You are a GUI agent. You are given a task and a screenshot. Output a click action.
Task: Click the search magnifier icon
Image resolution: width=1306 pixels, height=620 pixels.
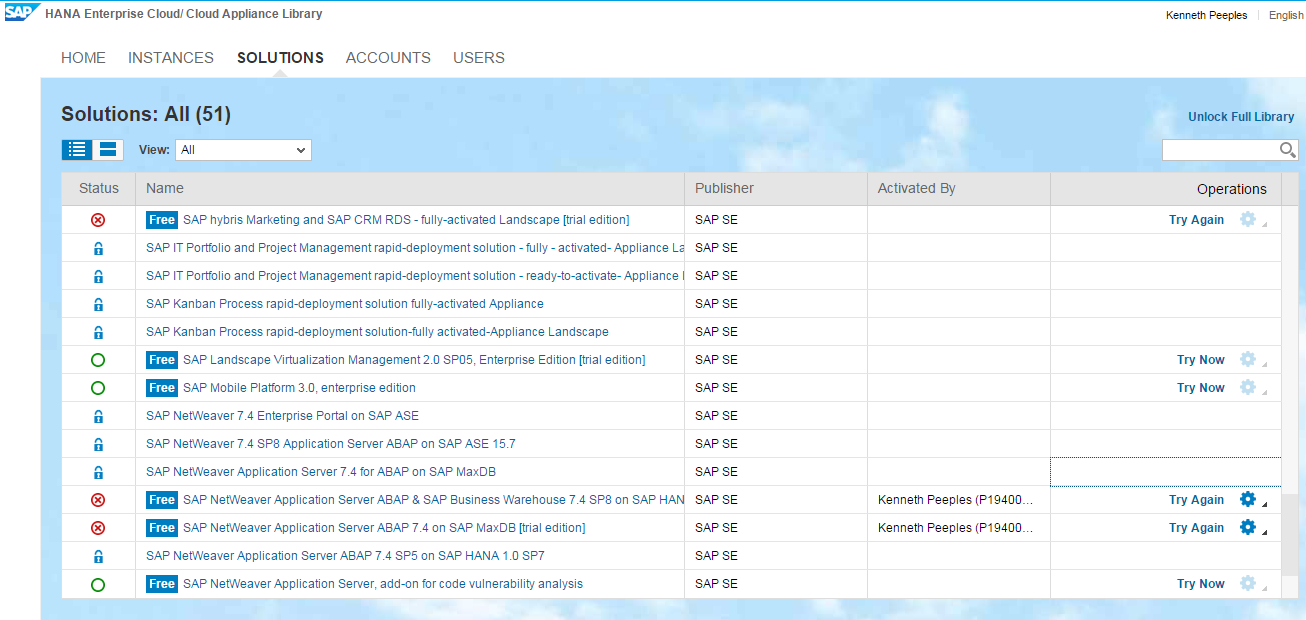1288,150
